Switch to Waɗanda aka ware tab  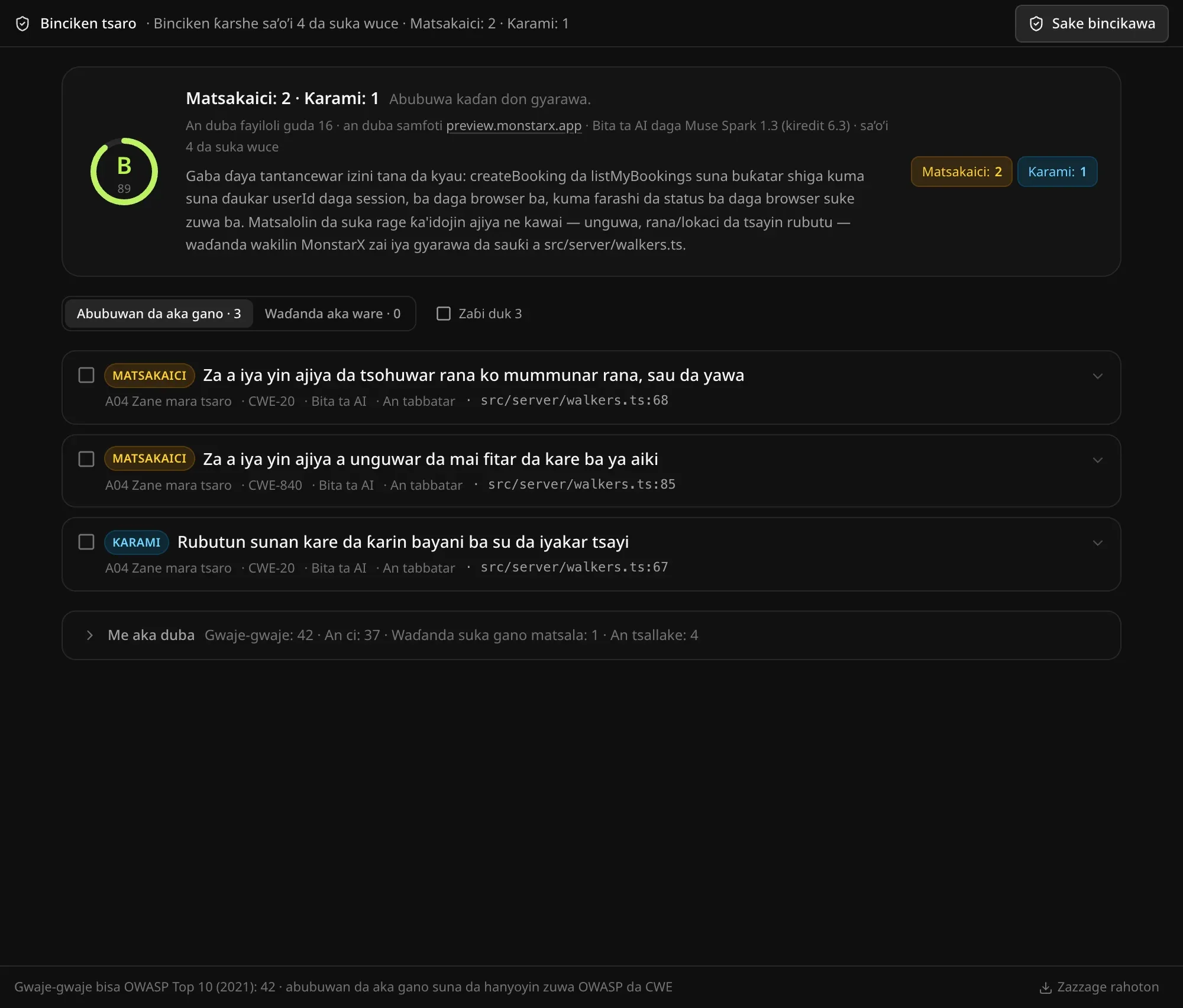(332, 314)
